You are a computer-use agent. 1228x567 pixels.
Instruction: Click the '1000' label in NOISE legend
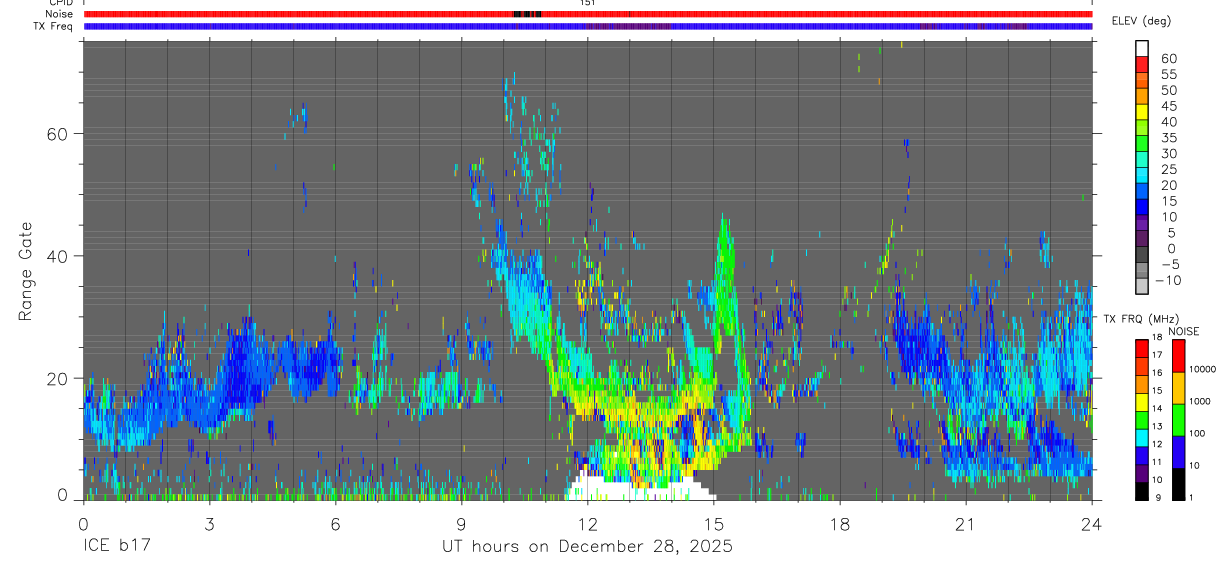[x=1200, y=401]
